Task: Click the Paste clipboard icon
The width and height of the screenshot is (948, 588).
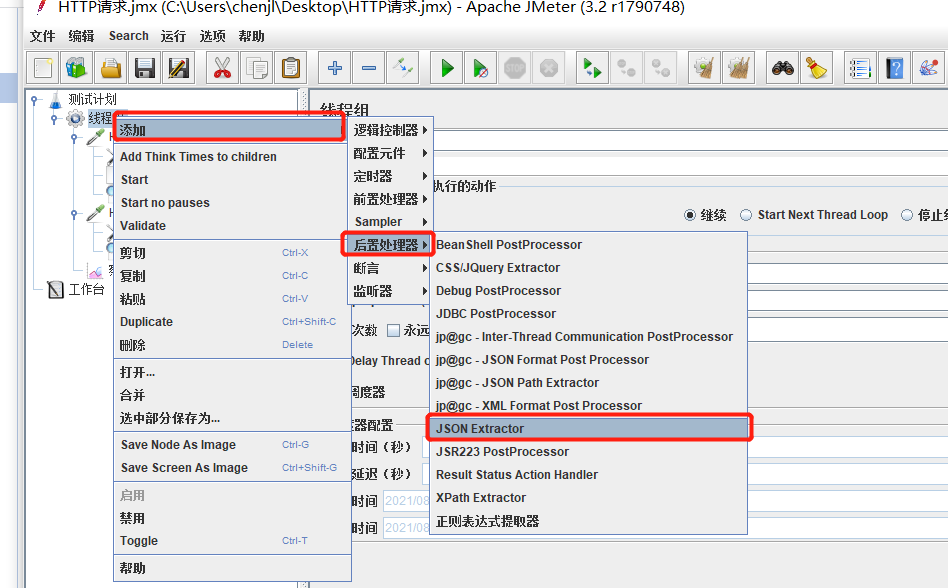Action: [291, 68]
